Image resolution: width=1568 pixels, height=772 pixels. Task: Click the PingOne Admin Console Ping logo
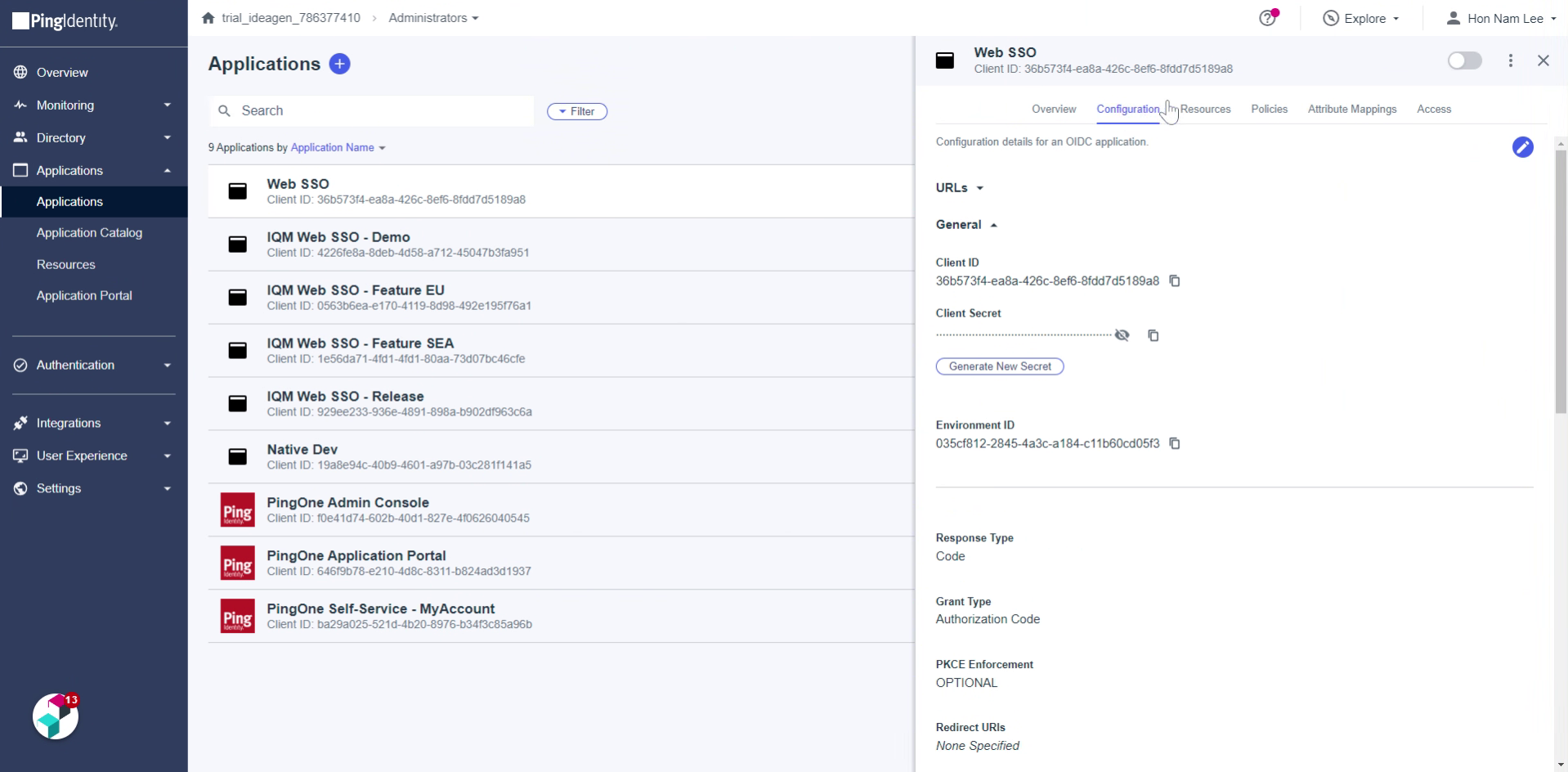237,509
